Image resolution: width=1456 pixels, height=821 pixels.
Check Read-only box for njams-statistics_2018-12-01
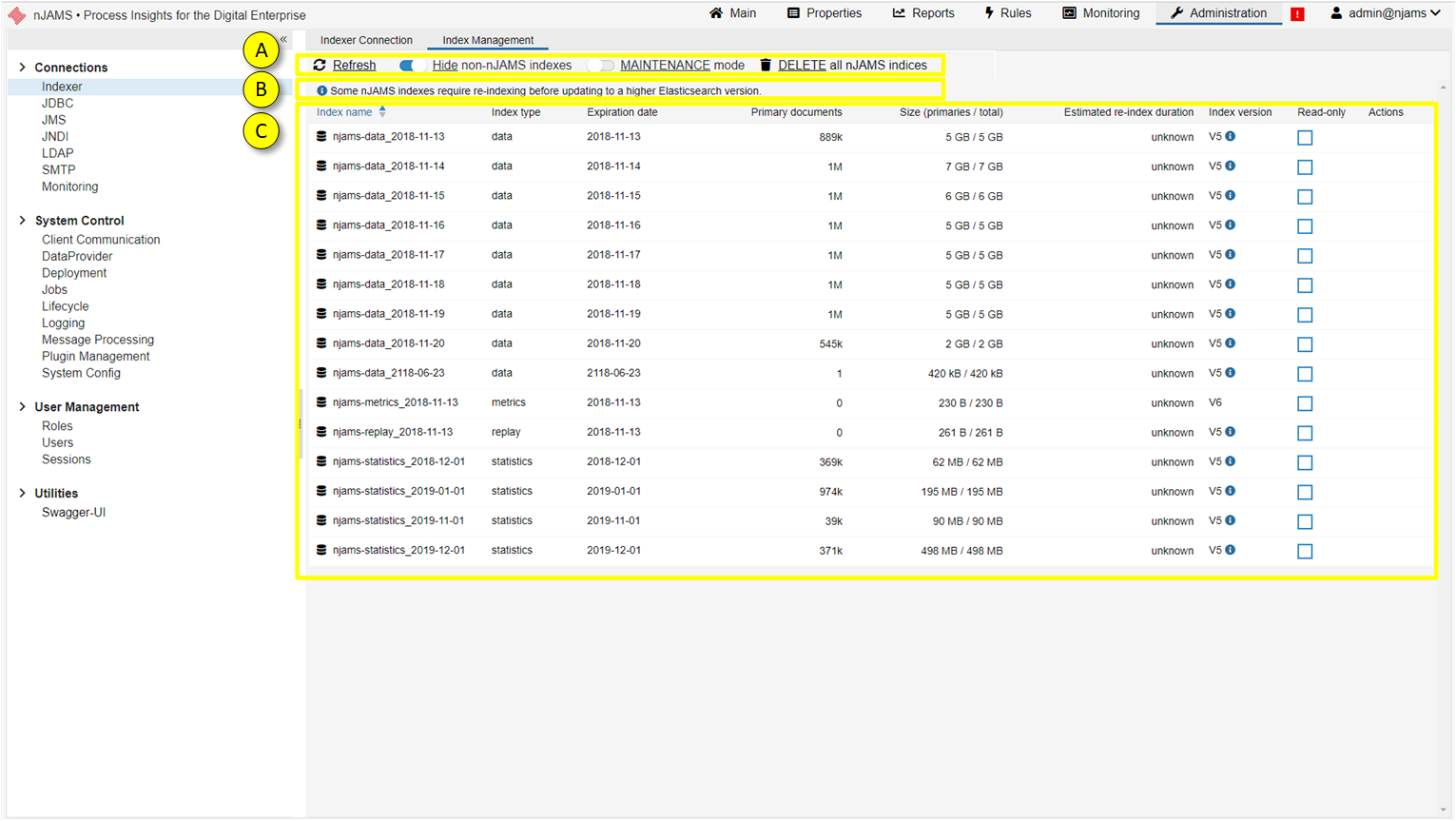click(x=1305, y=462)
